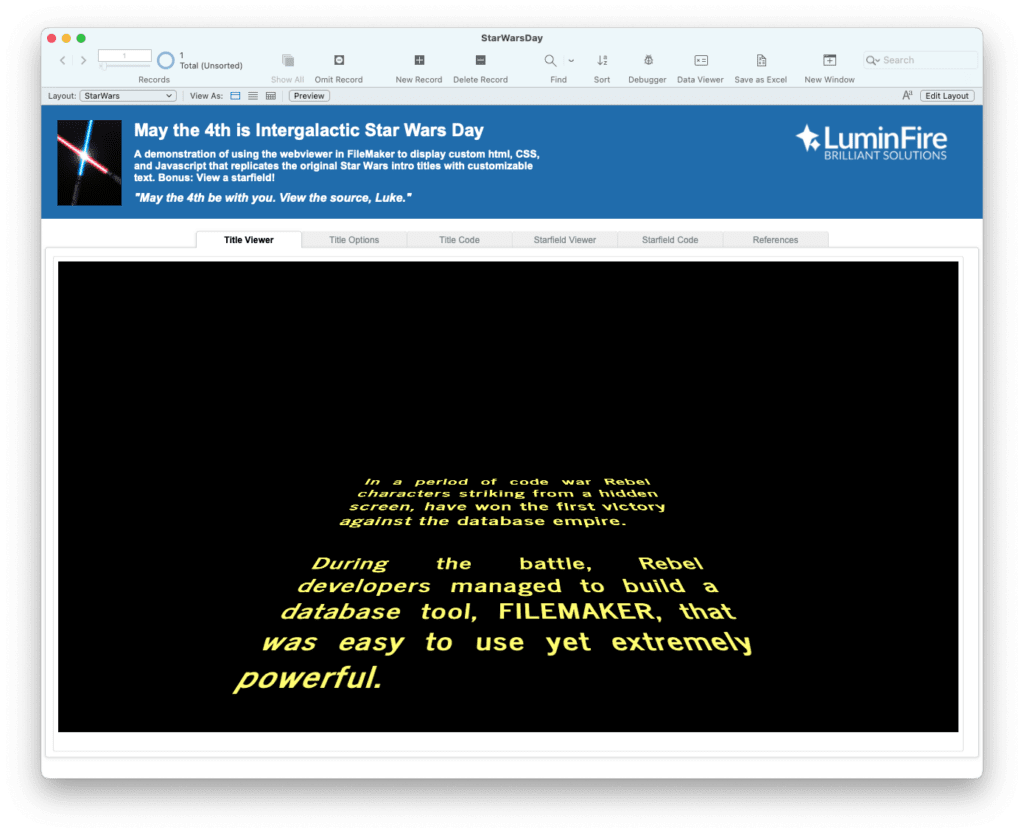Close the StarWarsDay window
This screenshot has width=1024, height=833.
coord(52,39)
